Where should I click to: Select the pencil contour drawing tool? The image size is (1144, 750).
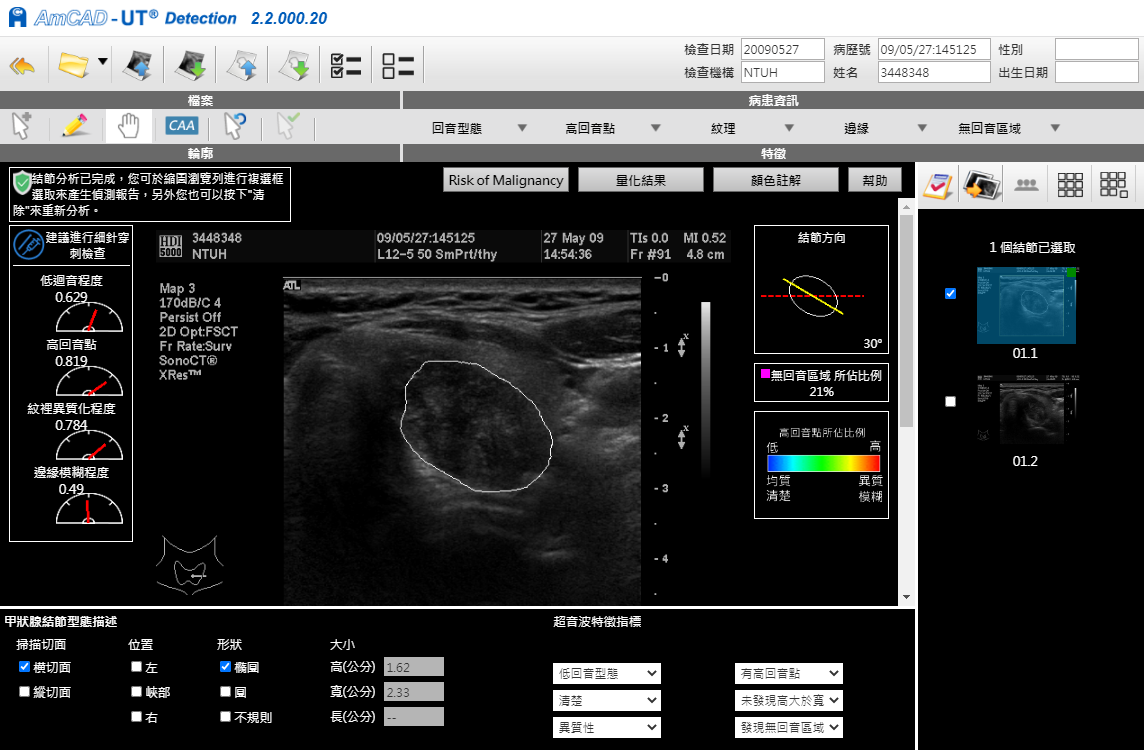point(75,126)
